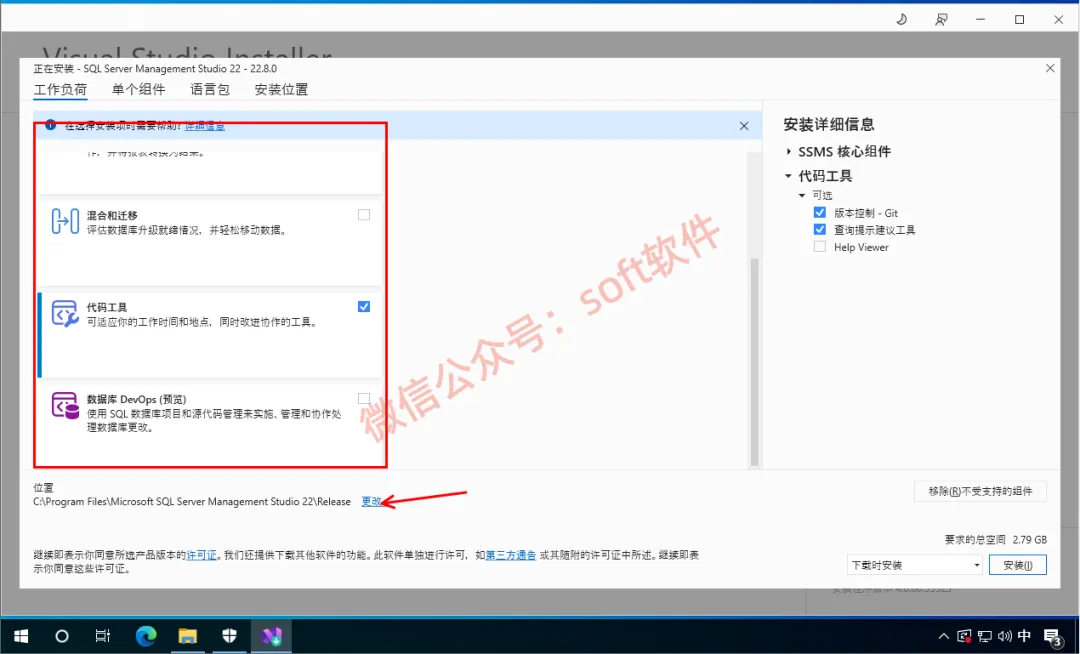Open the 第三方通告 link
1080x654 pixels.
pyautogui.click(x=511, y=555)
